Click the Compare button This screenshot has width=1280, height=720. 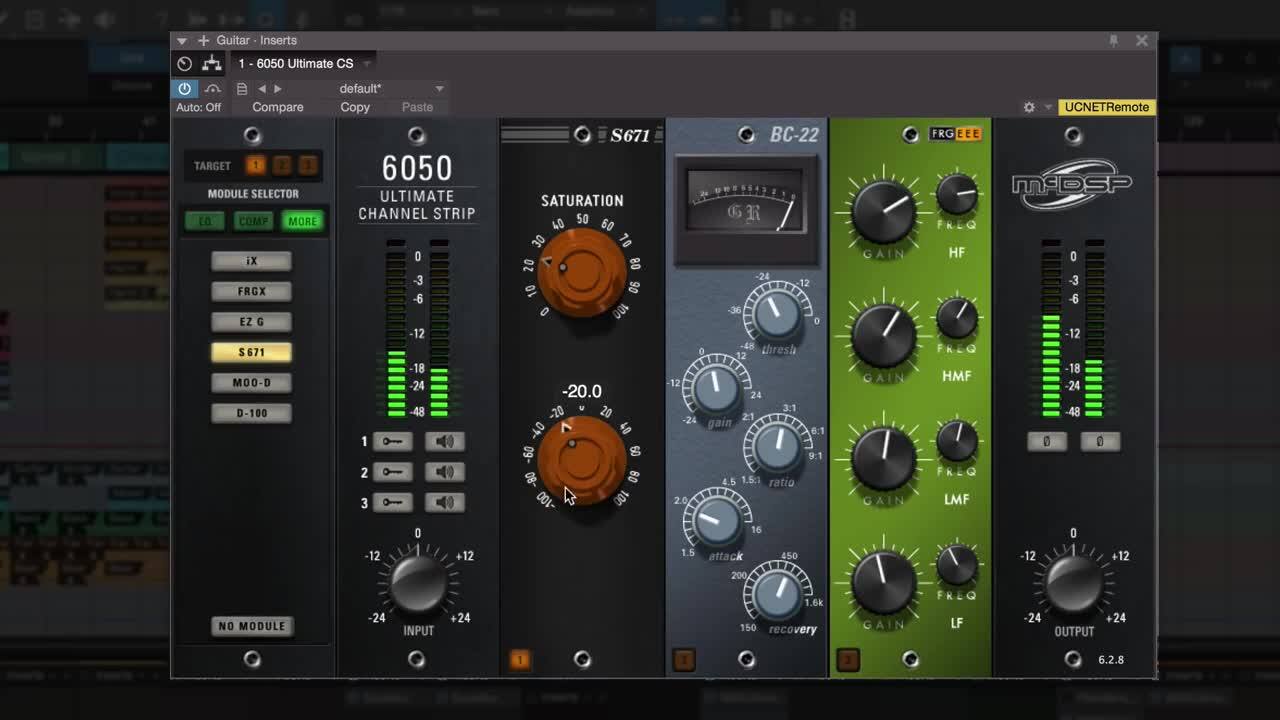point(278,107)
